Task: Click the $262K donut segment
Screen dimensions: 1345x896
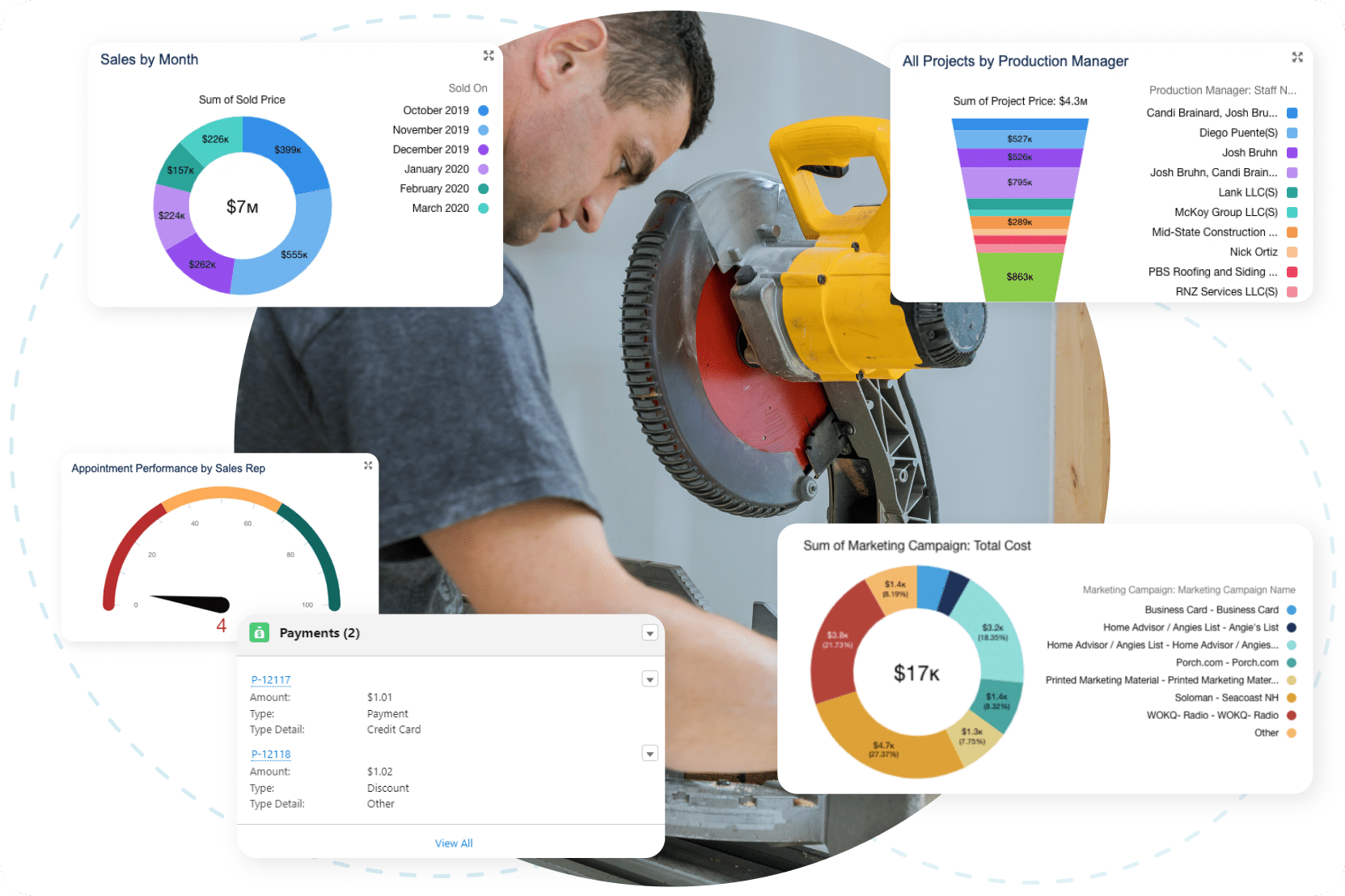Action: pos(202,264)
